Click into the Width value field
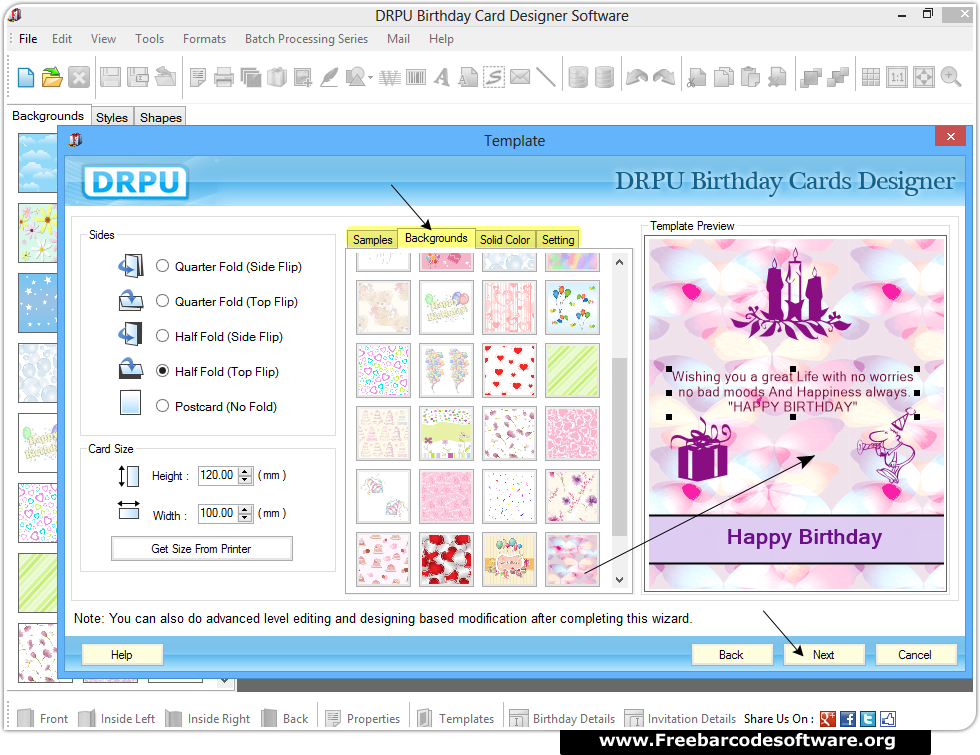Screen dimensions: 980x755 (x=218, y=513)
